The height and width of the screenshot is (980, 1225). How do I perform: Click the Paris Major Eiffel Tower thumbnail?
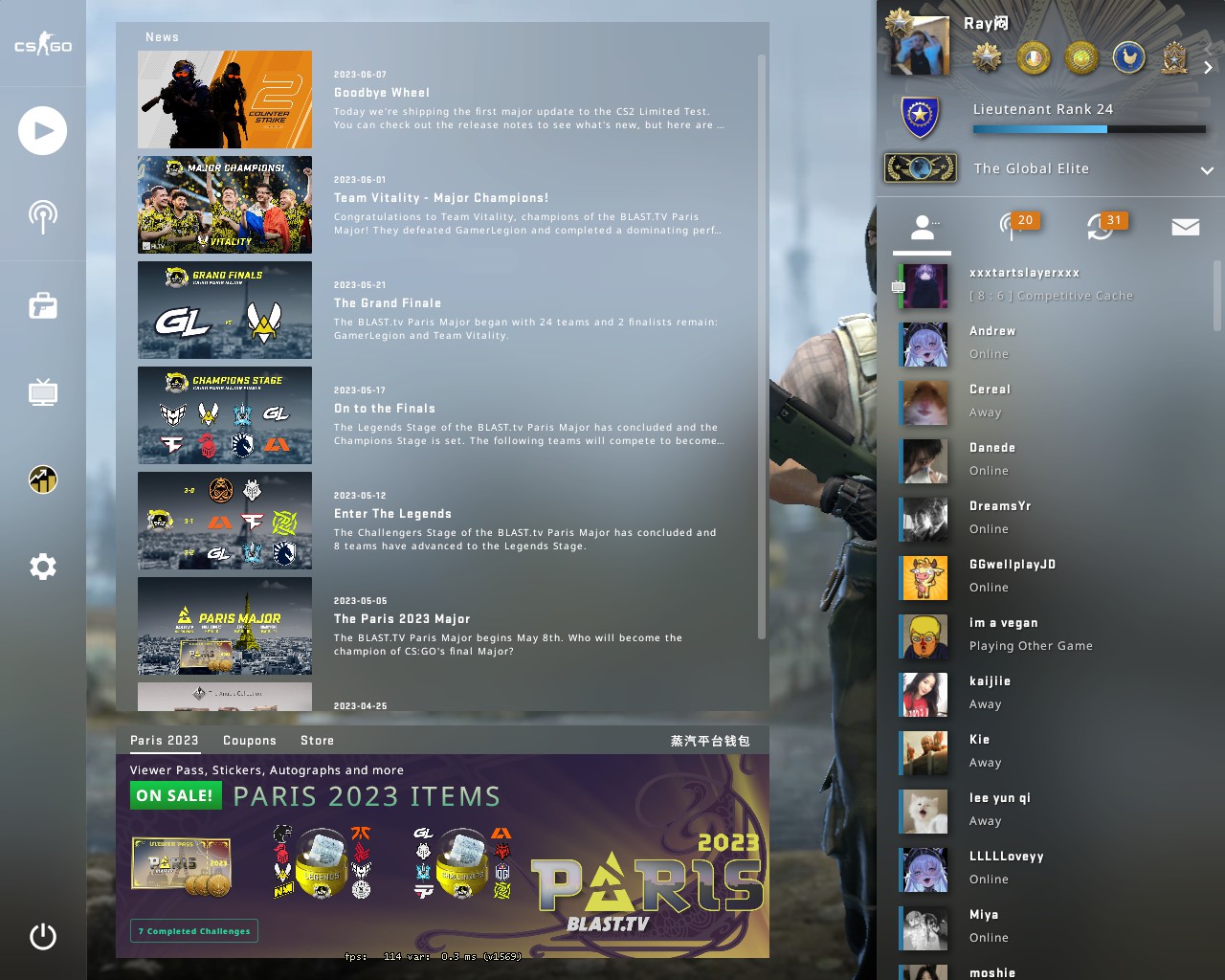click(225, 626)
